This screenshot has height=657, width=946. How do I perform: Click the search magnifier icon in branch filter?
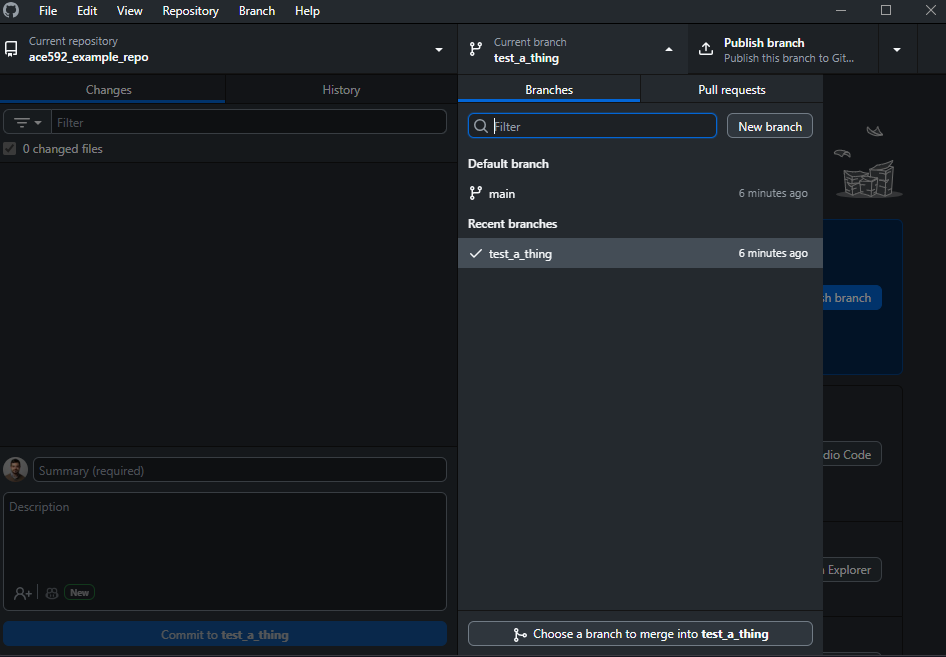coord(481,126)
